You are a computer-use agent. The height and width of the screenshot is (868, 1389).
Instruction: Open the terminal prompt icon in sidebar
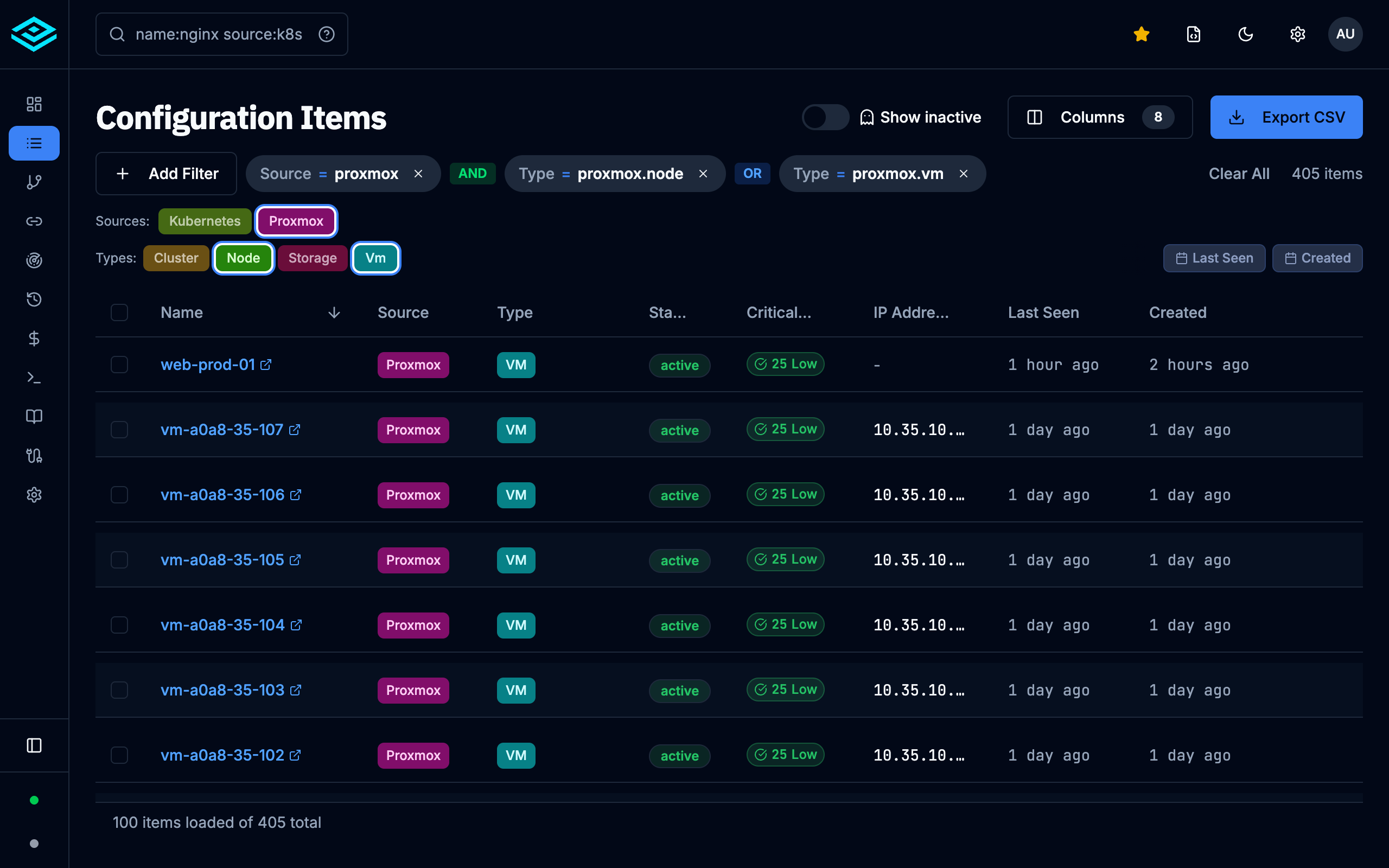point(34,377)
